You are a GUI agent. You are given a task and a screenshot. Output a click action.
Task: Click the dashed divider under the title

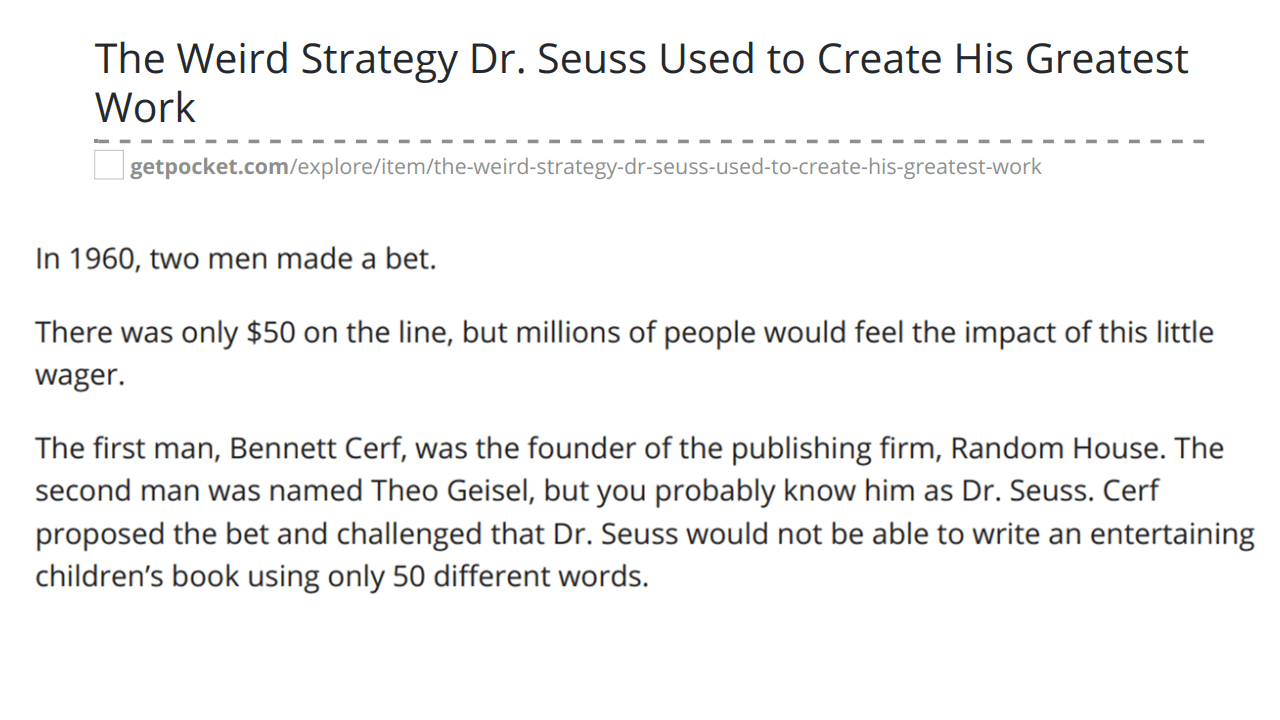(649, 141)
